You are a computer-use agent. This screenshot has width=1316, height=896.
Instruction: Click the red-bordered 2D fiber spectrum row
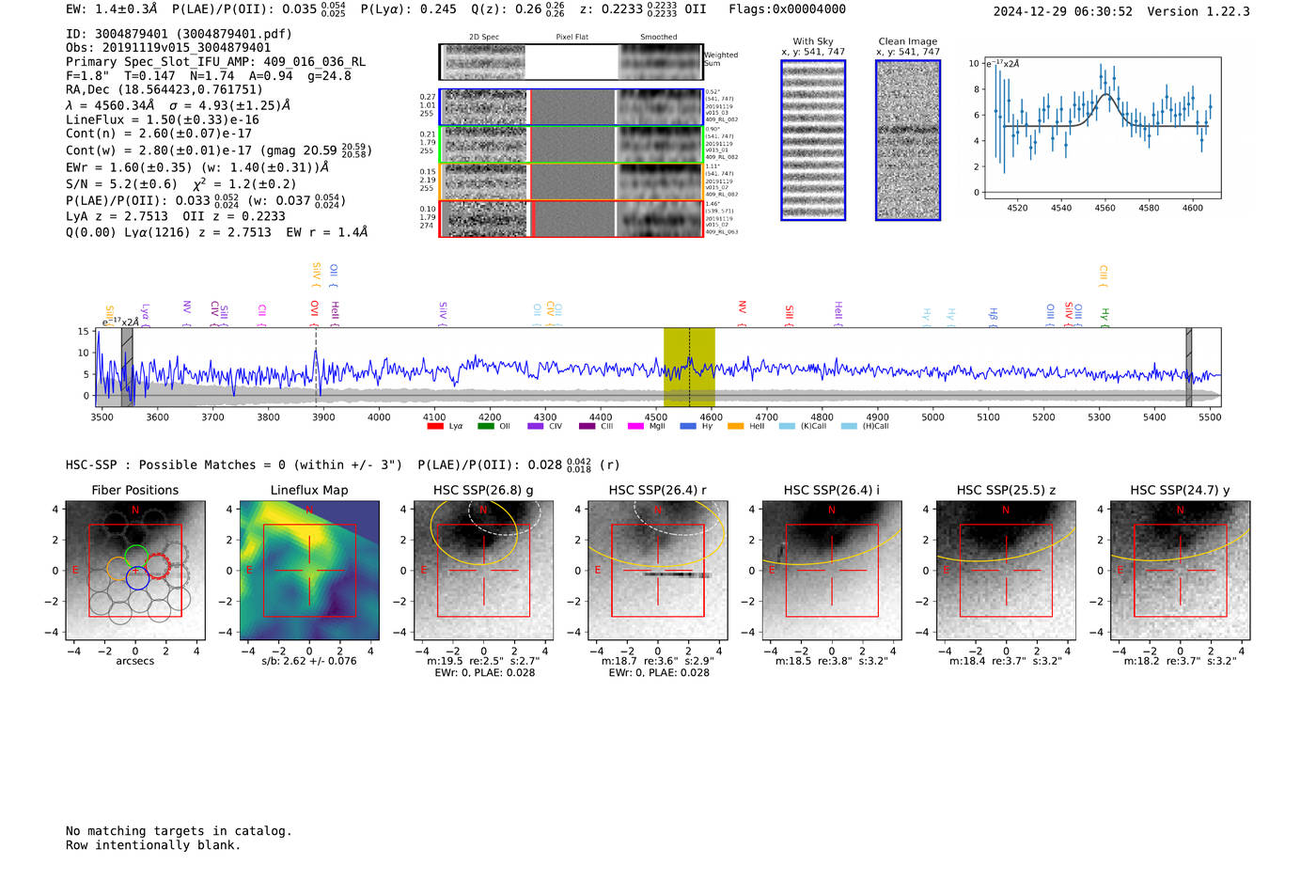pos(572,218)
